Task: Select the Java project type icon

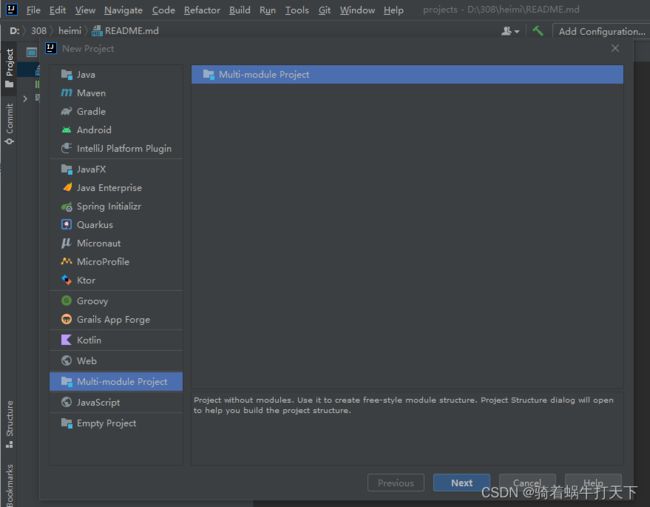Action: 66,75
